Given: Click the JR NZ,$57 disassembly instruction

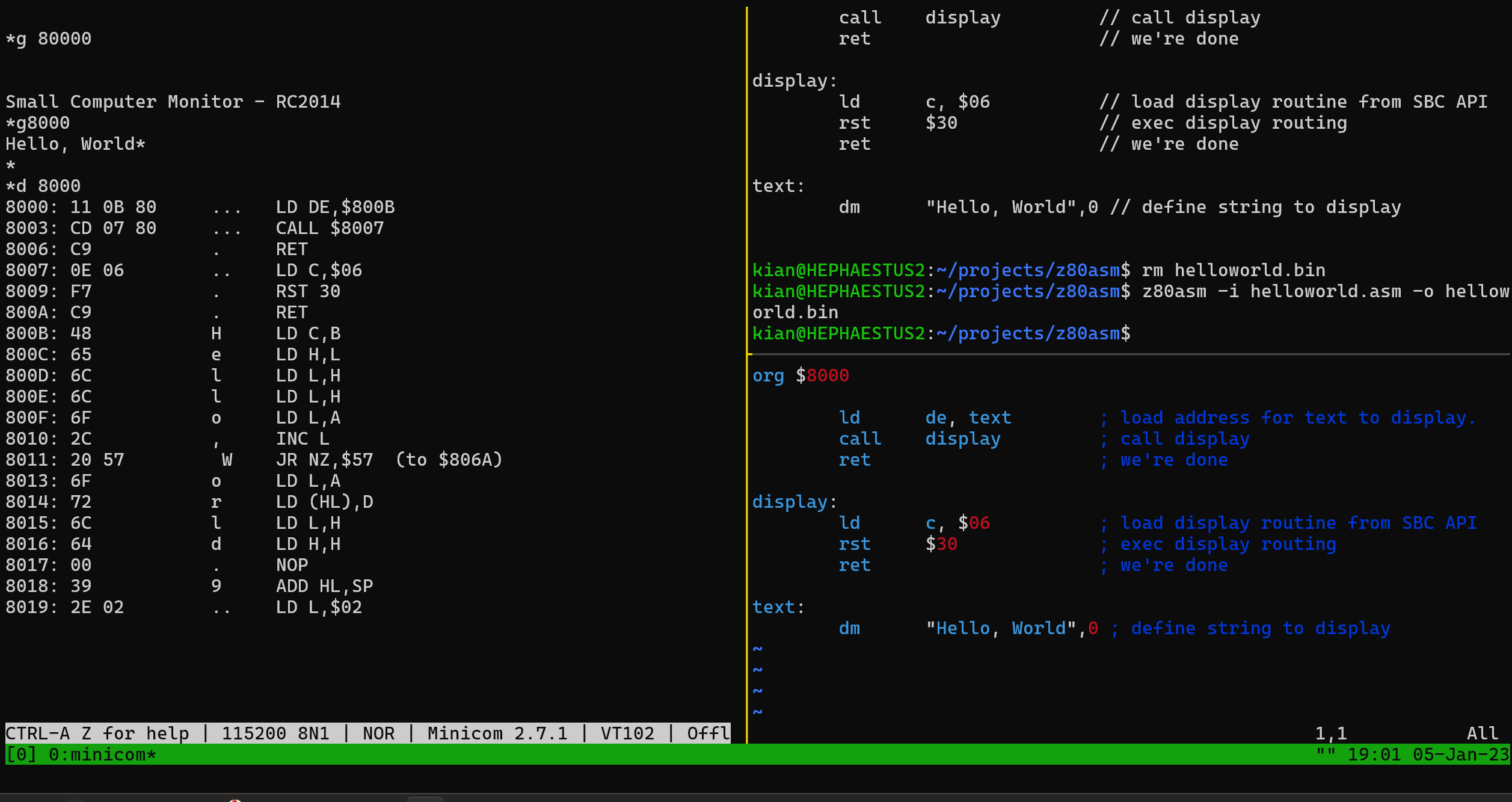Looking at the screenshot, I should pyautogui.click(x=324, y=460).
